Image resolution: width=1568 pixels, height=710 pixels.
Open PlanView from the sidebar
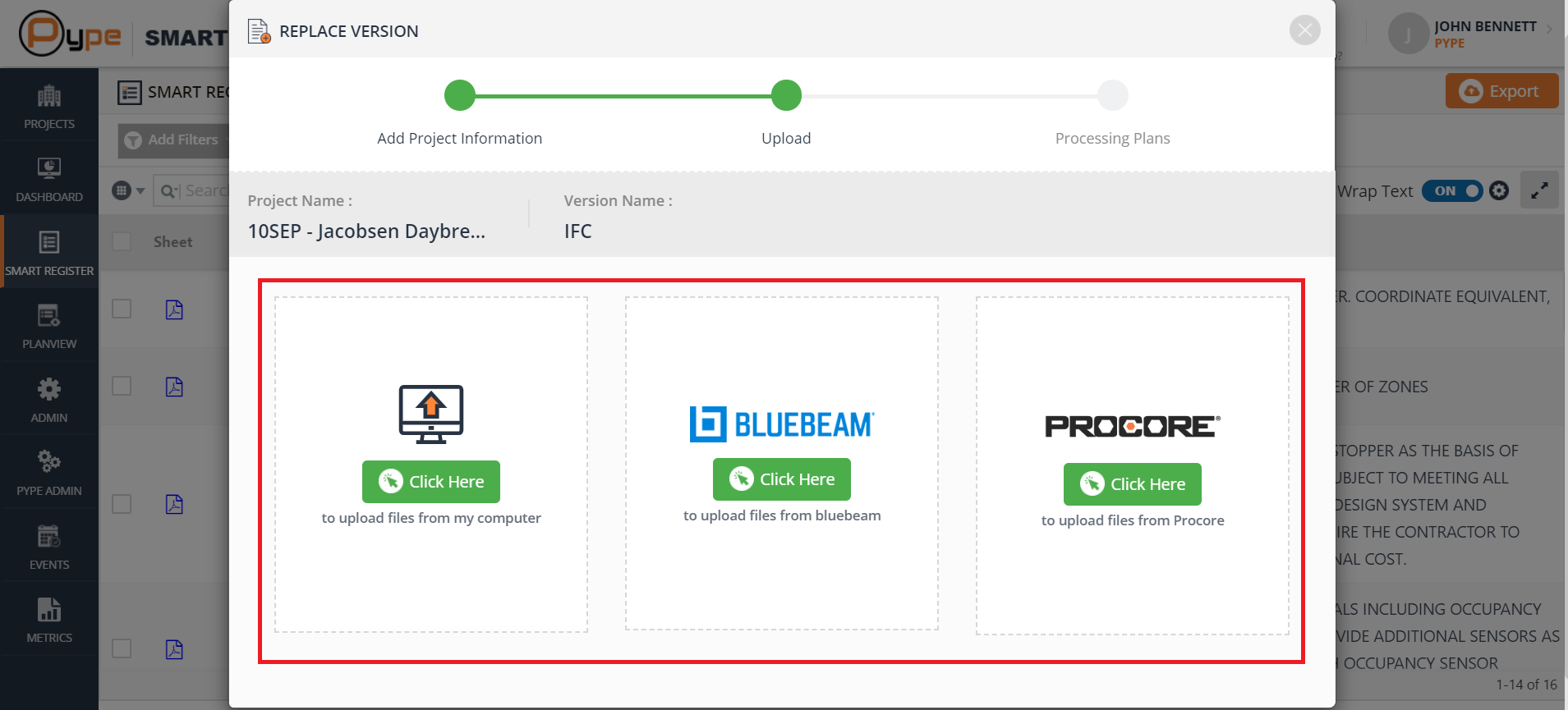pyautogui.click(x=49, y=326)
